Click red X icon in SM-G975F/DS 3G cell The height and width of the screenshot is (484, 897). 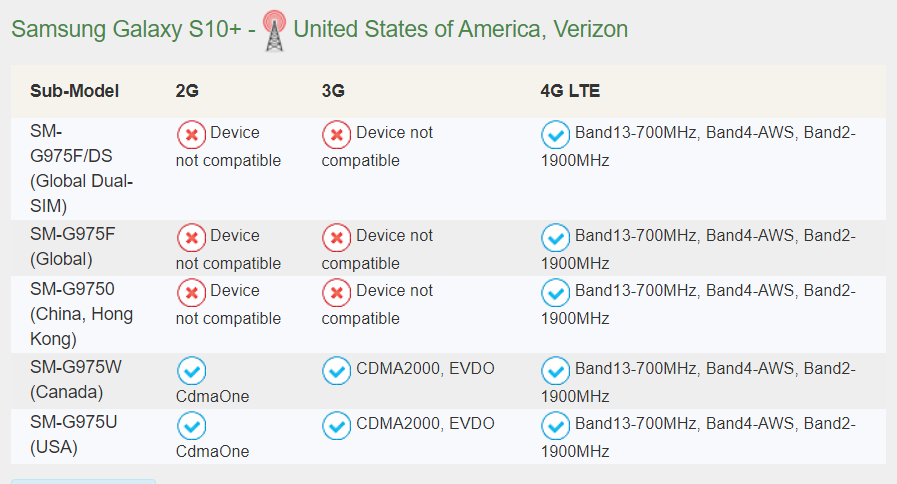pos(337,135)
